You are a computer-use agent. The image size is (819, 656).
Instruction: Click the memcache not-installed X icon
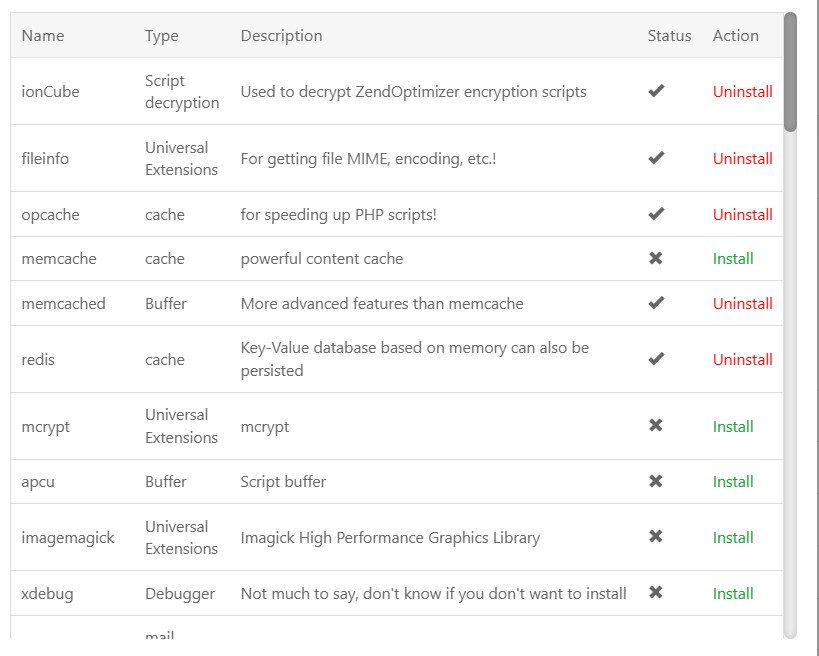(656, 258)
